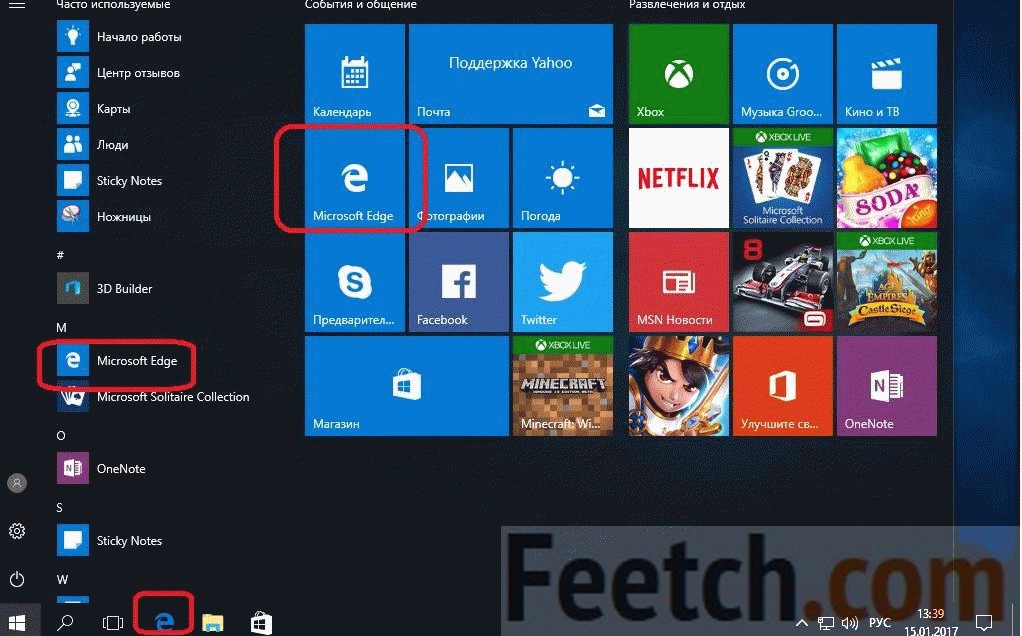This screenshot has width=1022, height=636.
Task: Open the Netflix tile
Action: tap(678, 179)
